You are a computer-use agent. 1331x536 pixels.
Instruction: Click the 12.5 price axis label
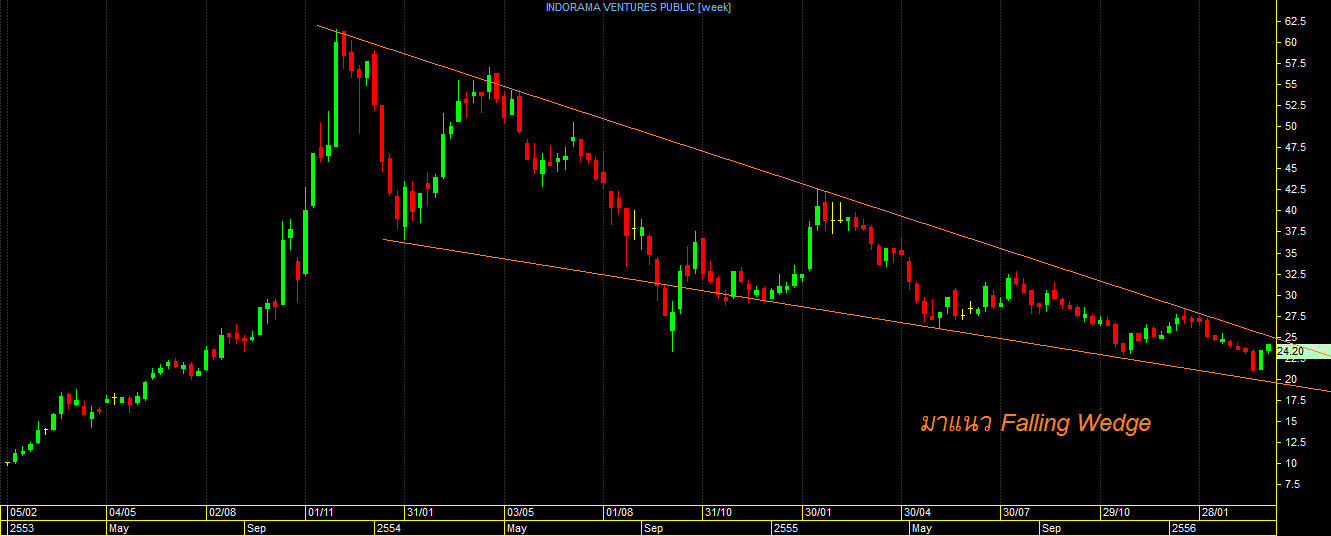click(1297, 442)
